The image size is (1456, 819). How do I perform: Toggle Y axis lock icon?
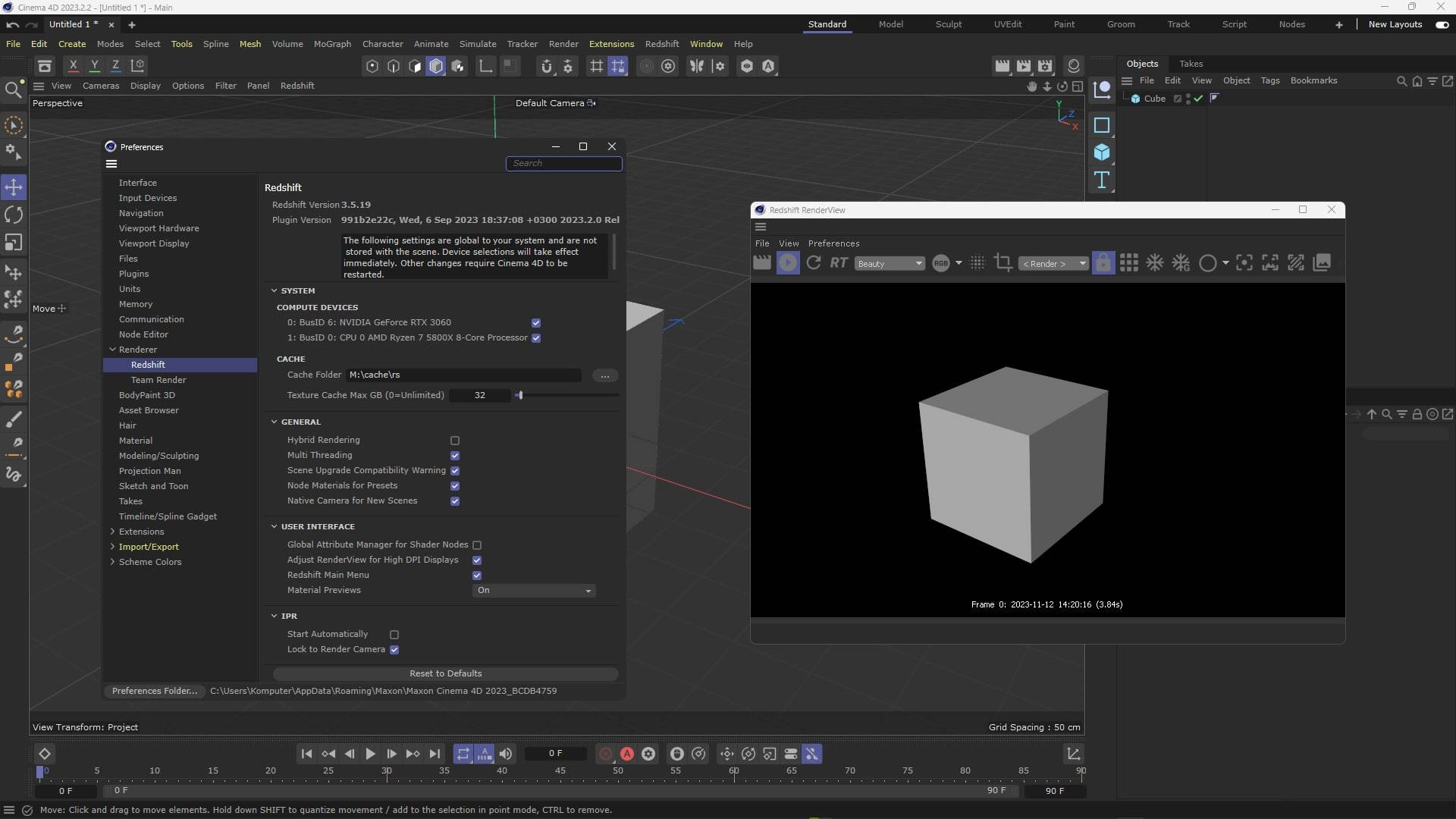coord(94,66)
